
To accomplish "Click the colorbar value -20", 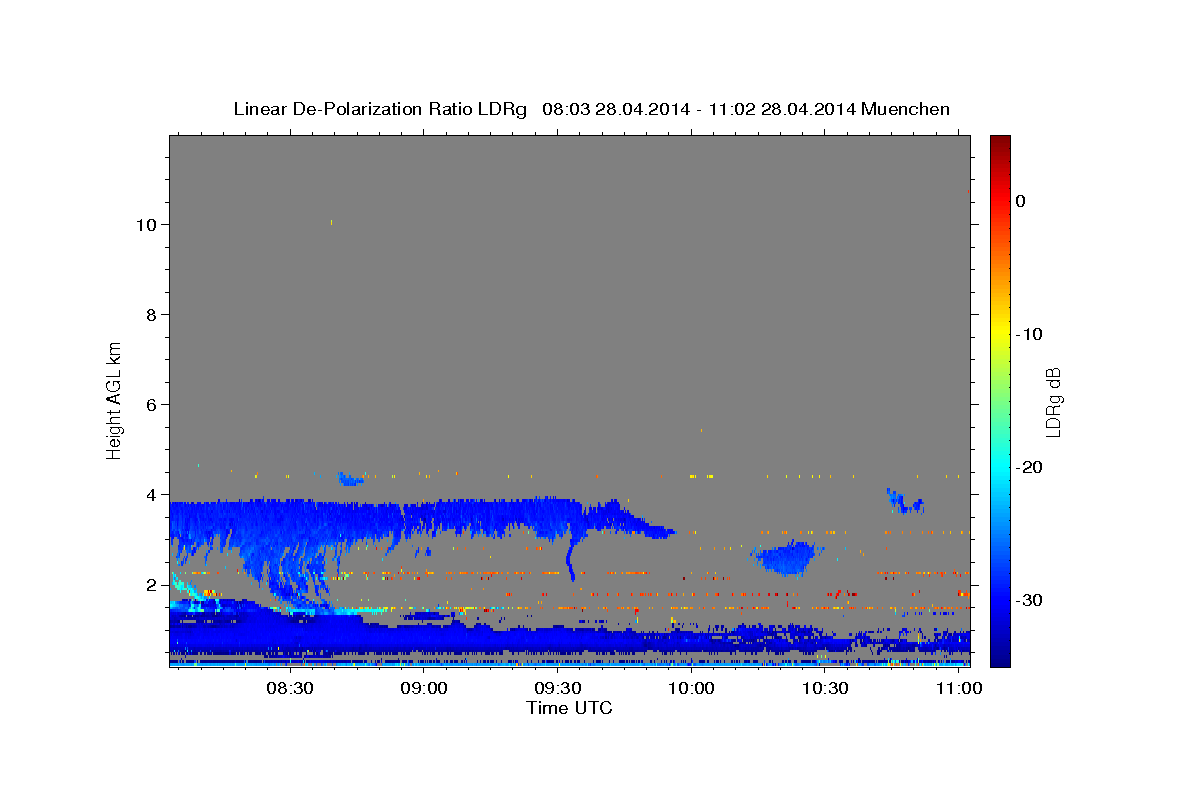I will tap(1030, 467).
